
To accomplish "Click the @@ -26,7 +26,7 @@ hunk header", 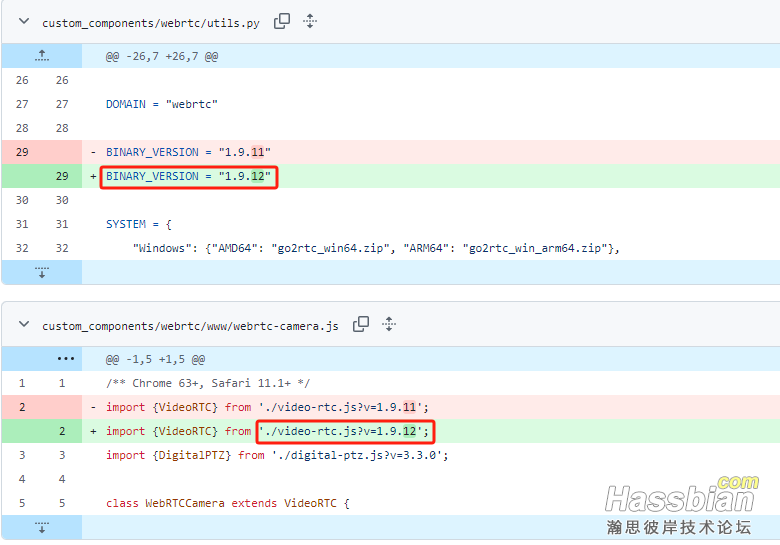I will [161, 58].
